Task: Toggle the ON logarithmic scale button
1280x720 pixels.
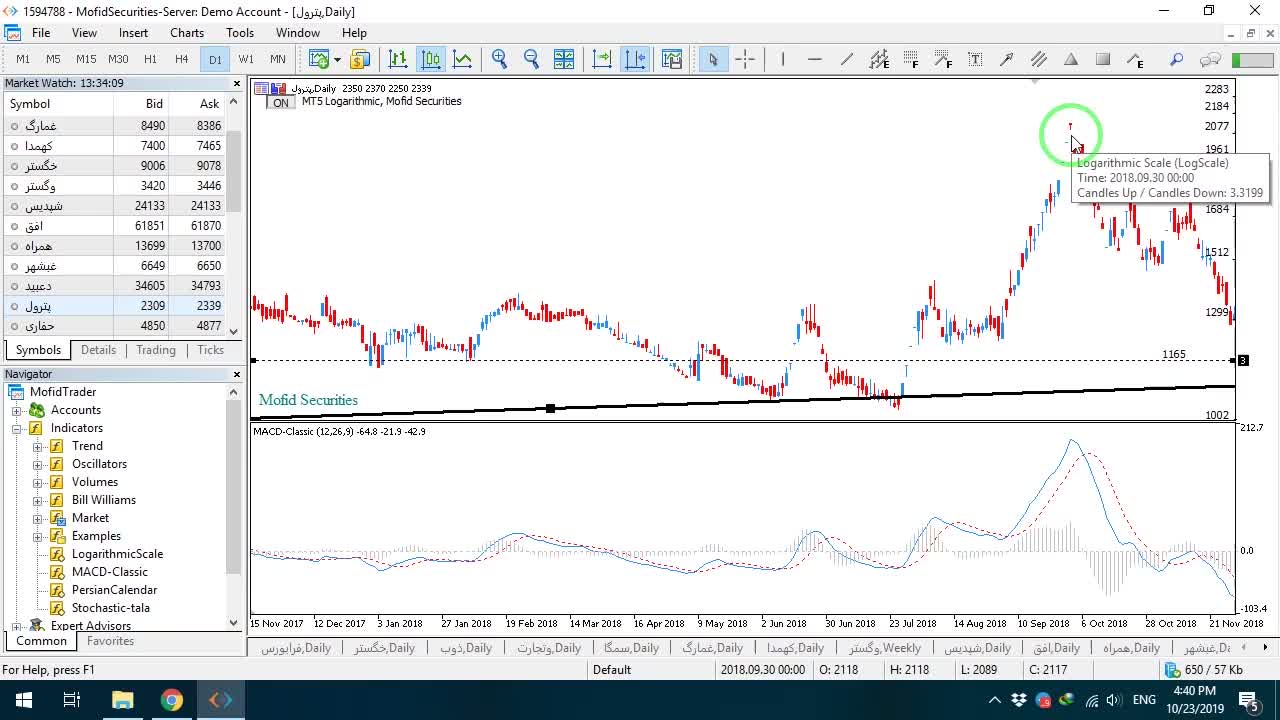Action: (x=281, y=103)
